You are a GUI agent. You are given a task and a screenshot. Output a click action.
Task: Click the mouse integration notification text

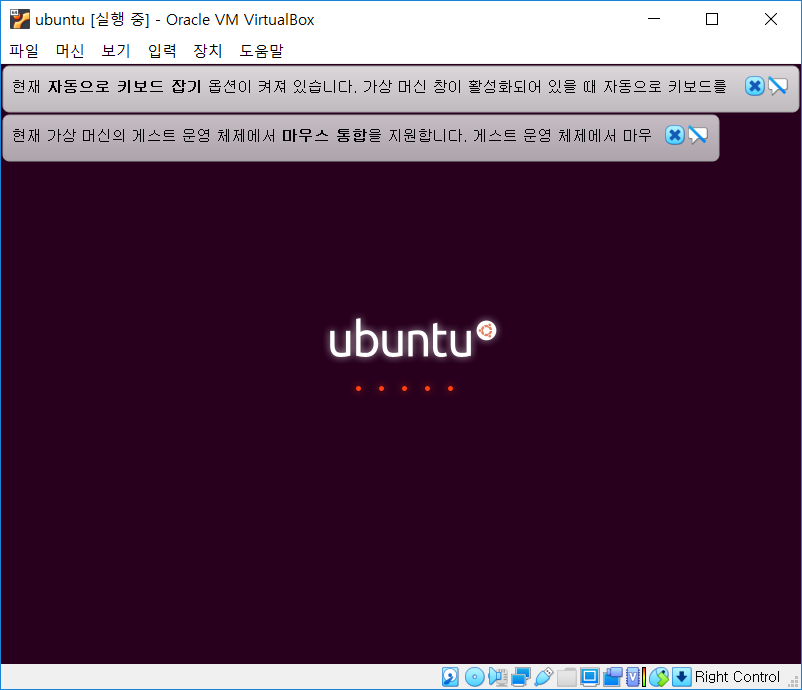[x=331, y=135]
